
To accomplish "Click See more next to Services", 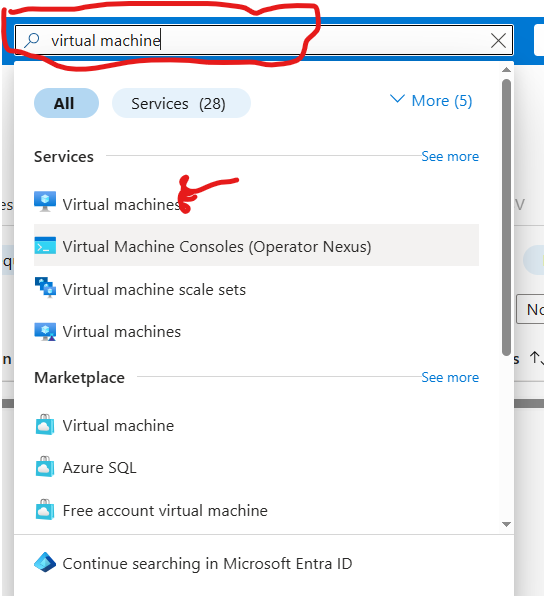I will (x=450, y=156).
